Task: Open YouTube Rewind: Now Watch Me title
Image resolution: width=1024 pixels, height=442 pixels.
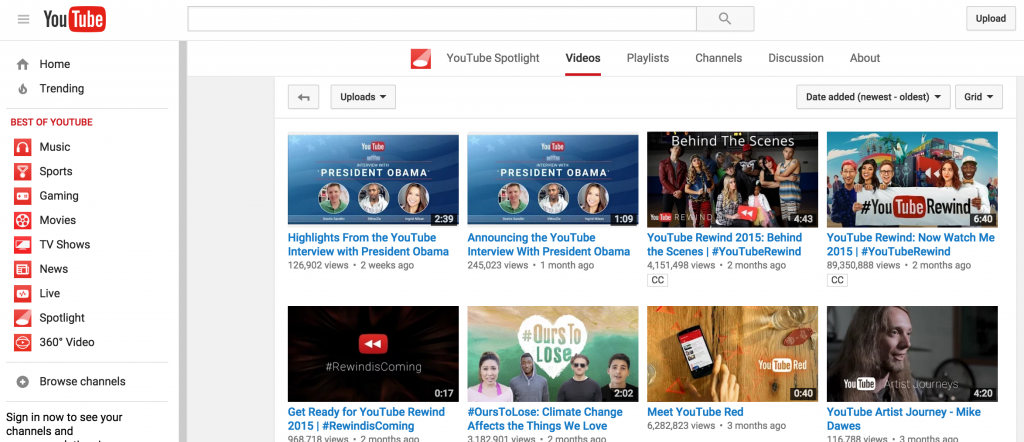Action: click(910, 244)
